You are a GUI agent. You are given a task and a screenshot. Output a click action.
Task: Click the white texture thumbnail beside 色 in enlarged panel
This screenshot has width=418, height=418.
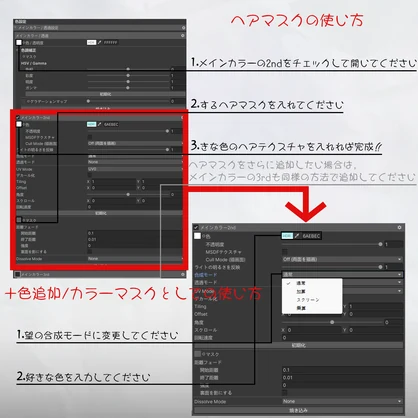197,236
